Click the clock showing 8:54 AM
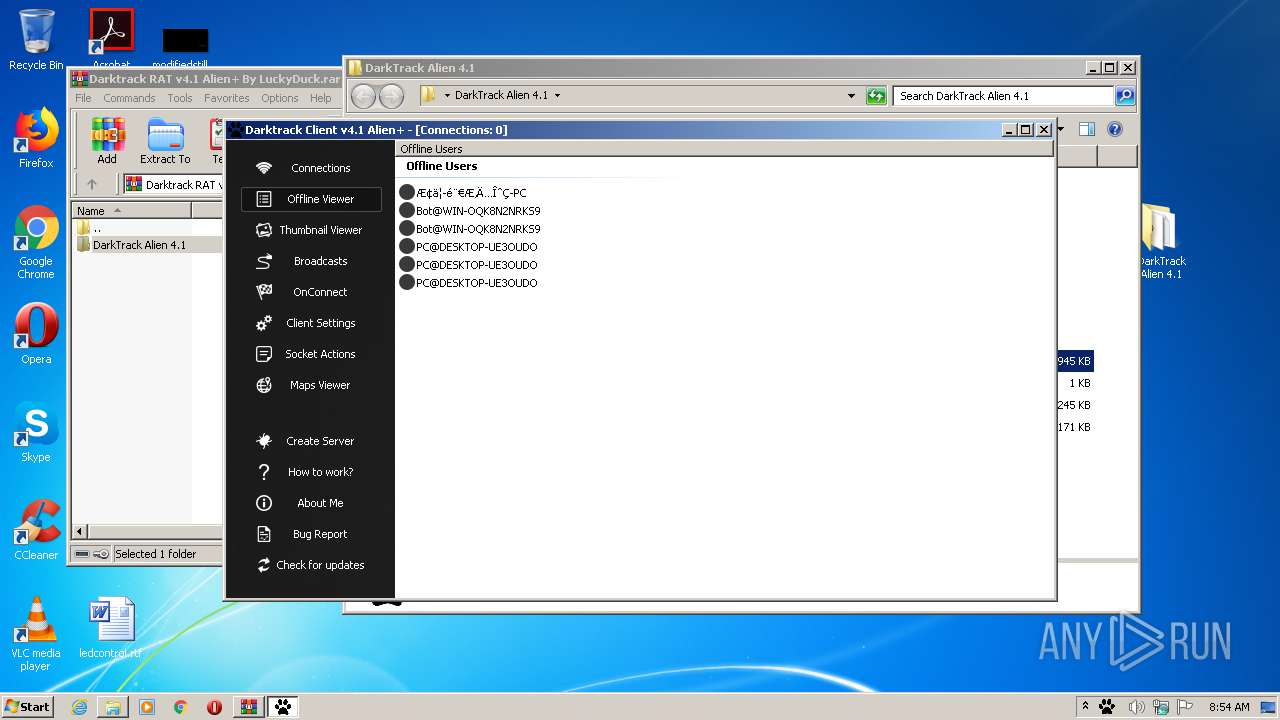 1229,707
